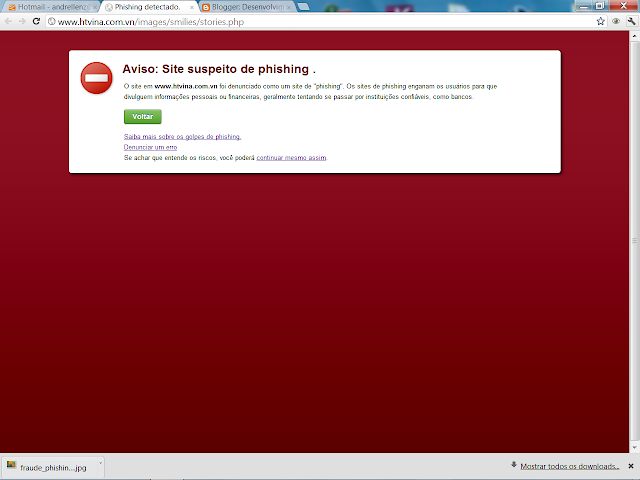640x480 pixels.
Task: Click the downloads arrow icon in downloads bar
Action: 513,465
